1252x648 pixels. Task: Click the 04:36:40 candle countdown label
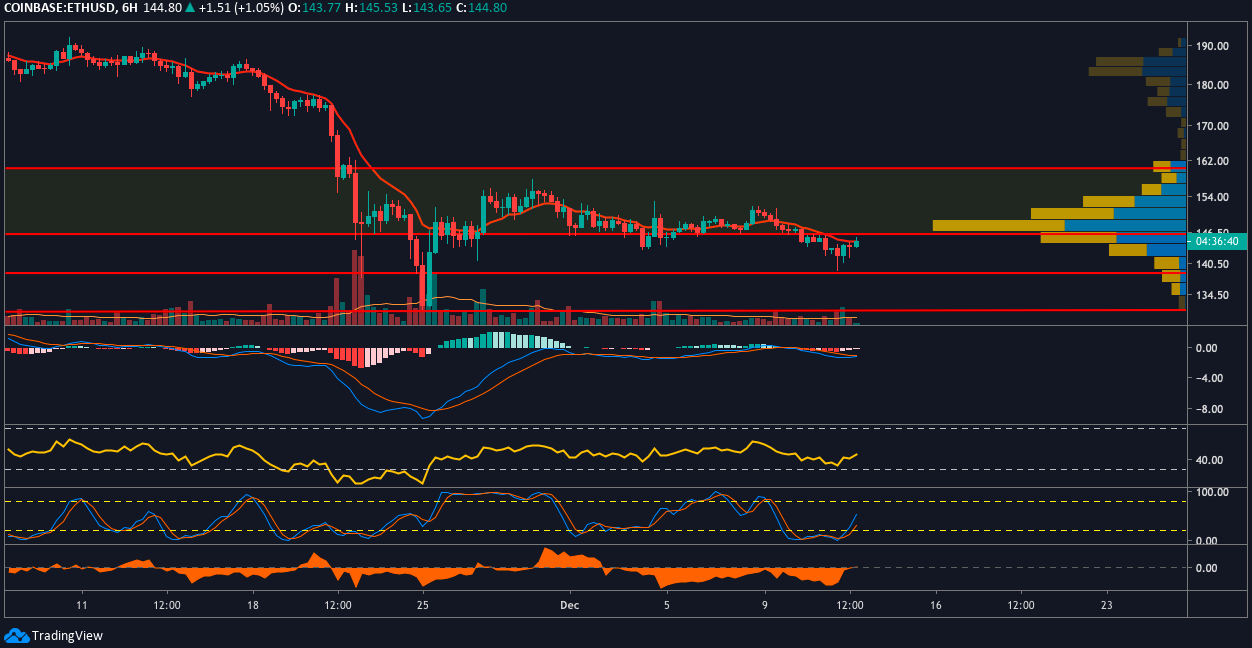(1217, 241)
